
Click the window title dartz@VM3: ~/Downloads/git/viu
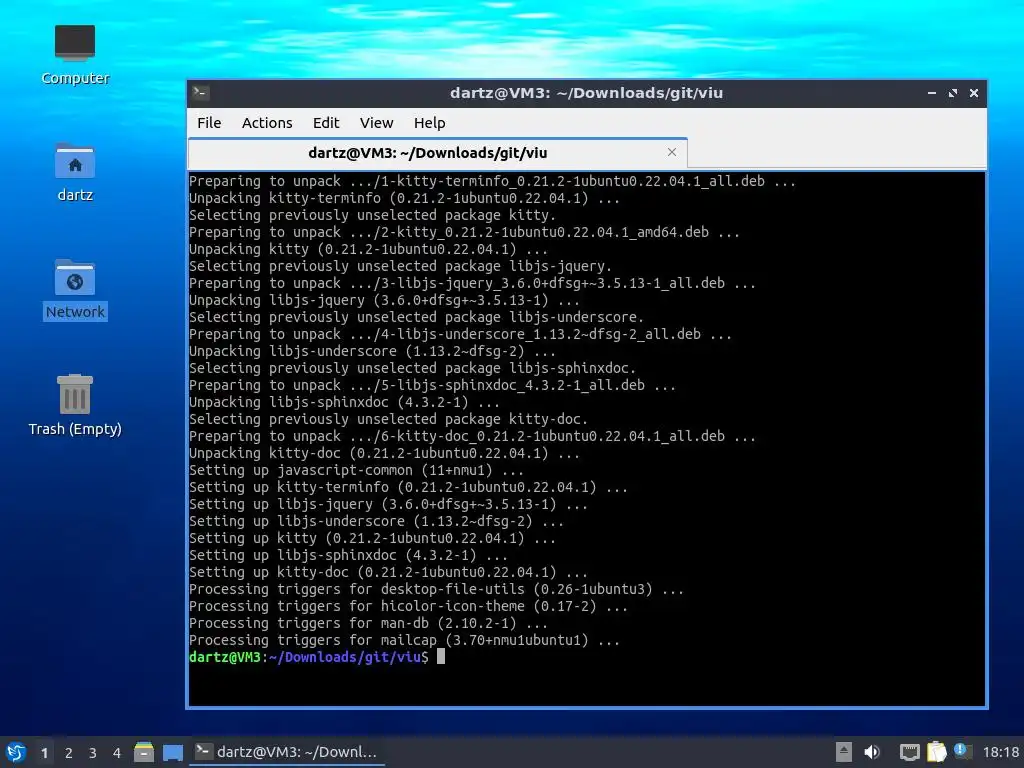pos(586,93)
